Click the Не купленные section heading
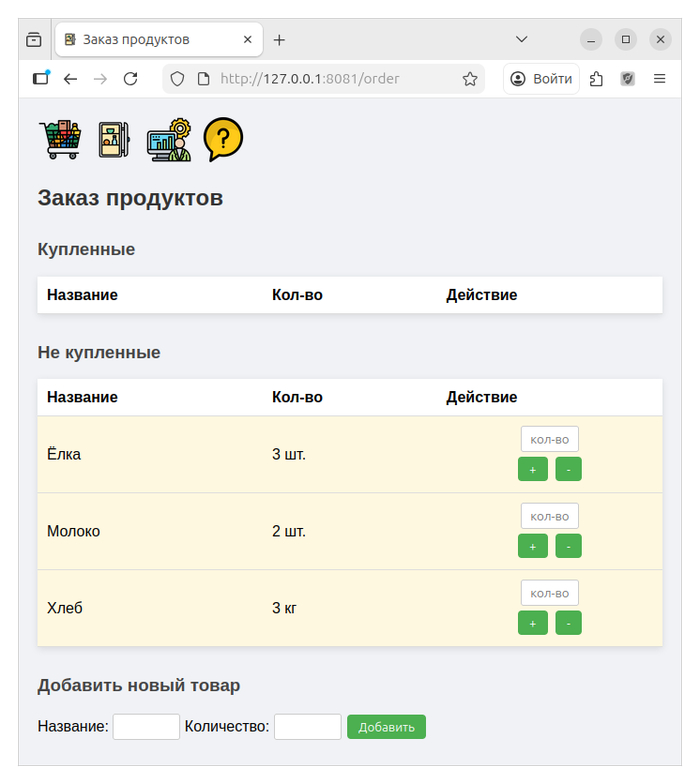The width and height of the screenshot is (700, 784). tap(99, 352)
